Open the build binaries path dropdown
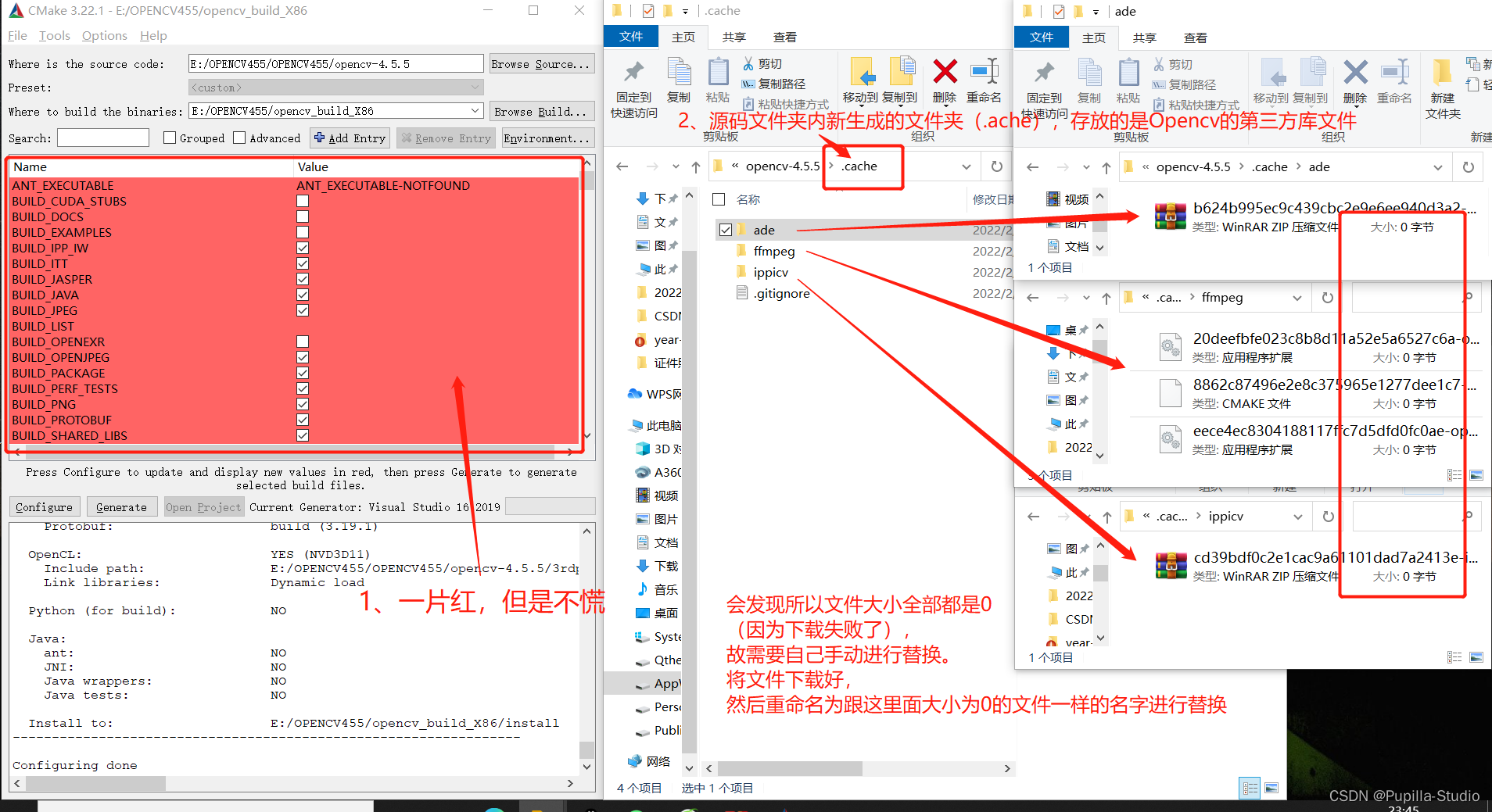This screenshot has height=812, width=1492. (x=475, y=111)
